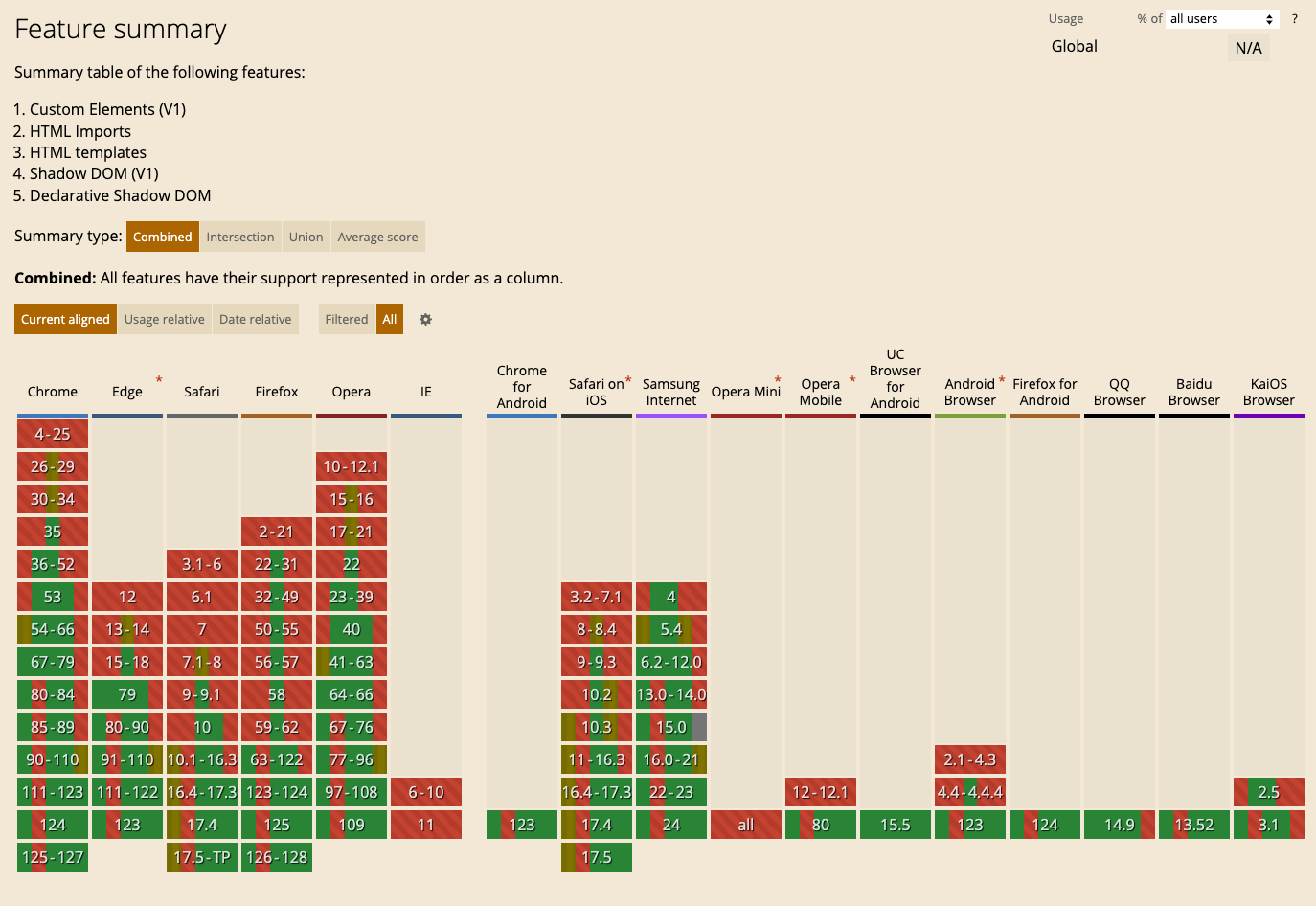
Task: Click the Firefox column header
Action: (x=277, y=392)
